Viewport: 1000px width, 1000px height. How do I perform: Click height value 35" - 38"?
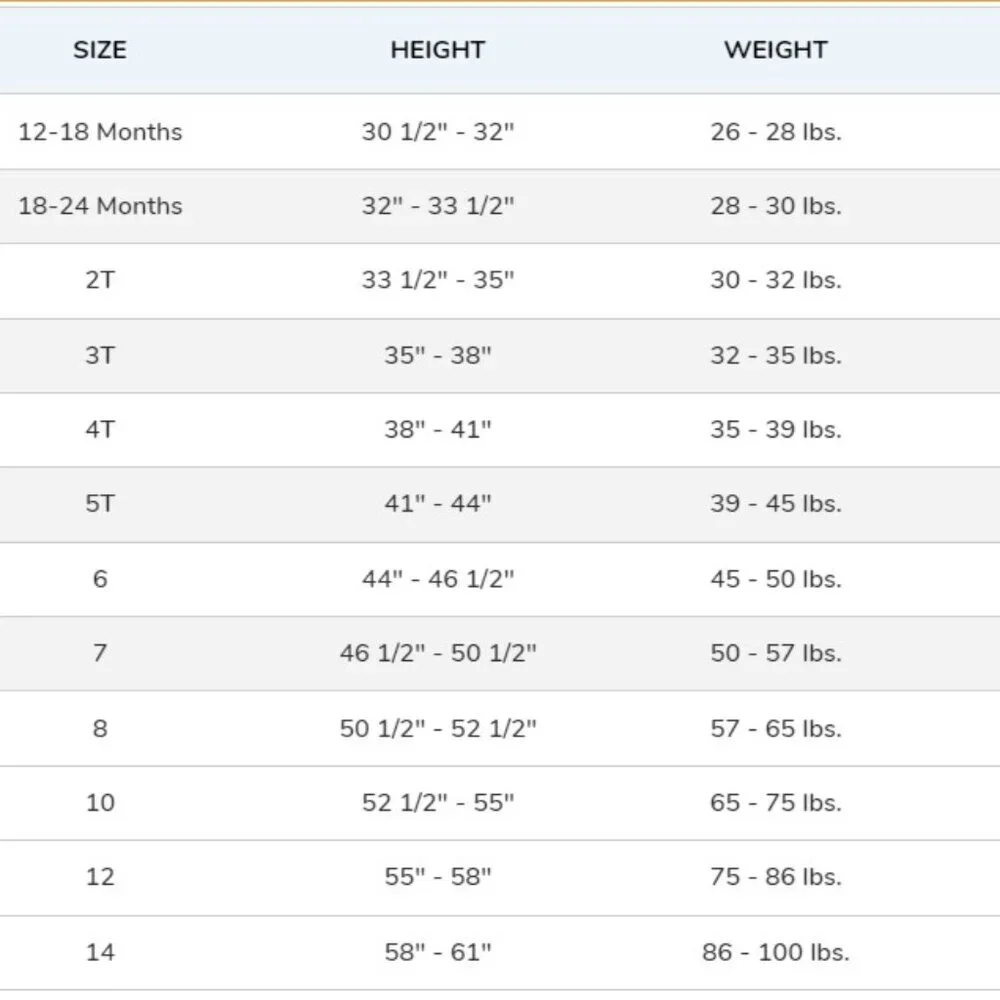(438, 355)
